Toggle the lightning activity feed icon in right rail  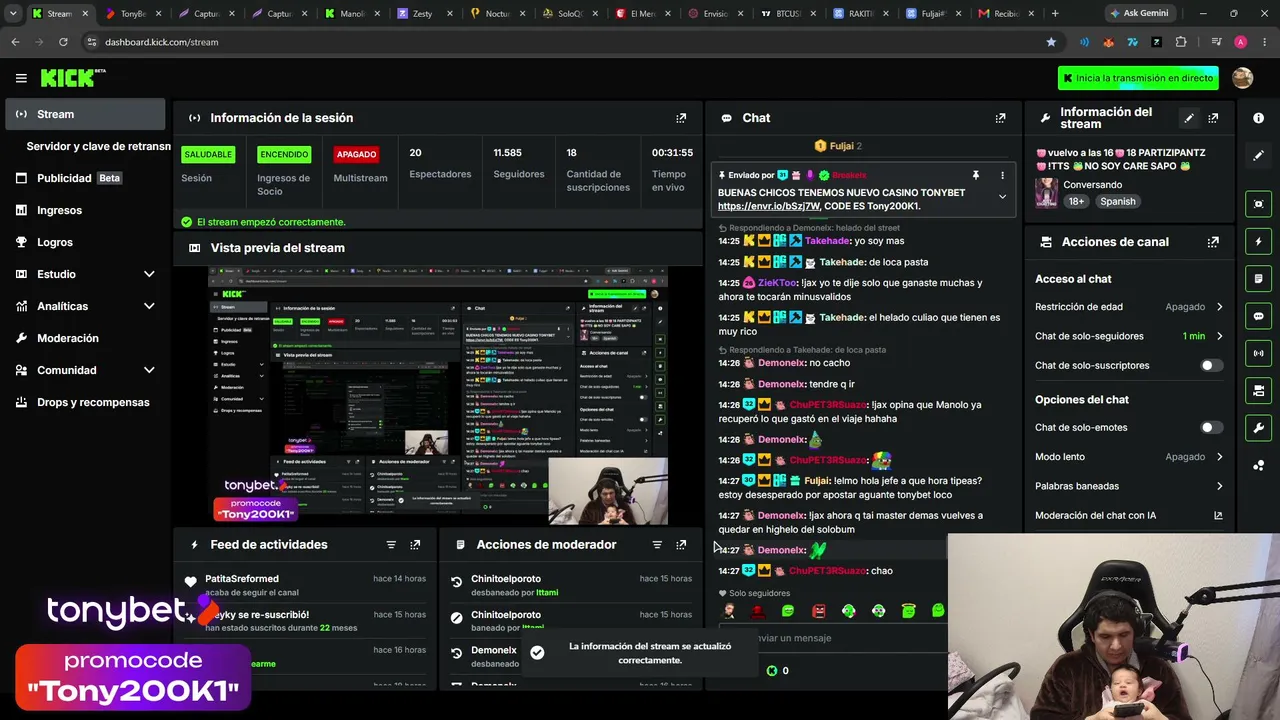coord(1258,241)
